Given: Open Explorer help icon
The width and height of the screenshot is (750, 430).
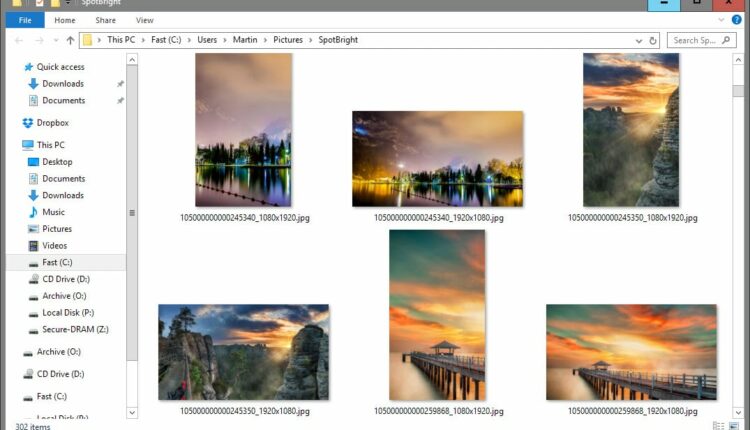Looking at the screenshot, I should click(x=736, y=20).
